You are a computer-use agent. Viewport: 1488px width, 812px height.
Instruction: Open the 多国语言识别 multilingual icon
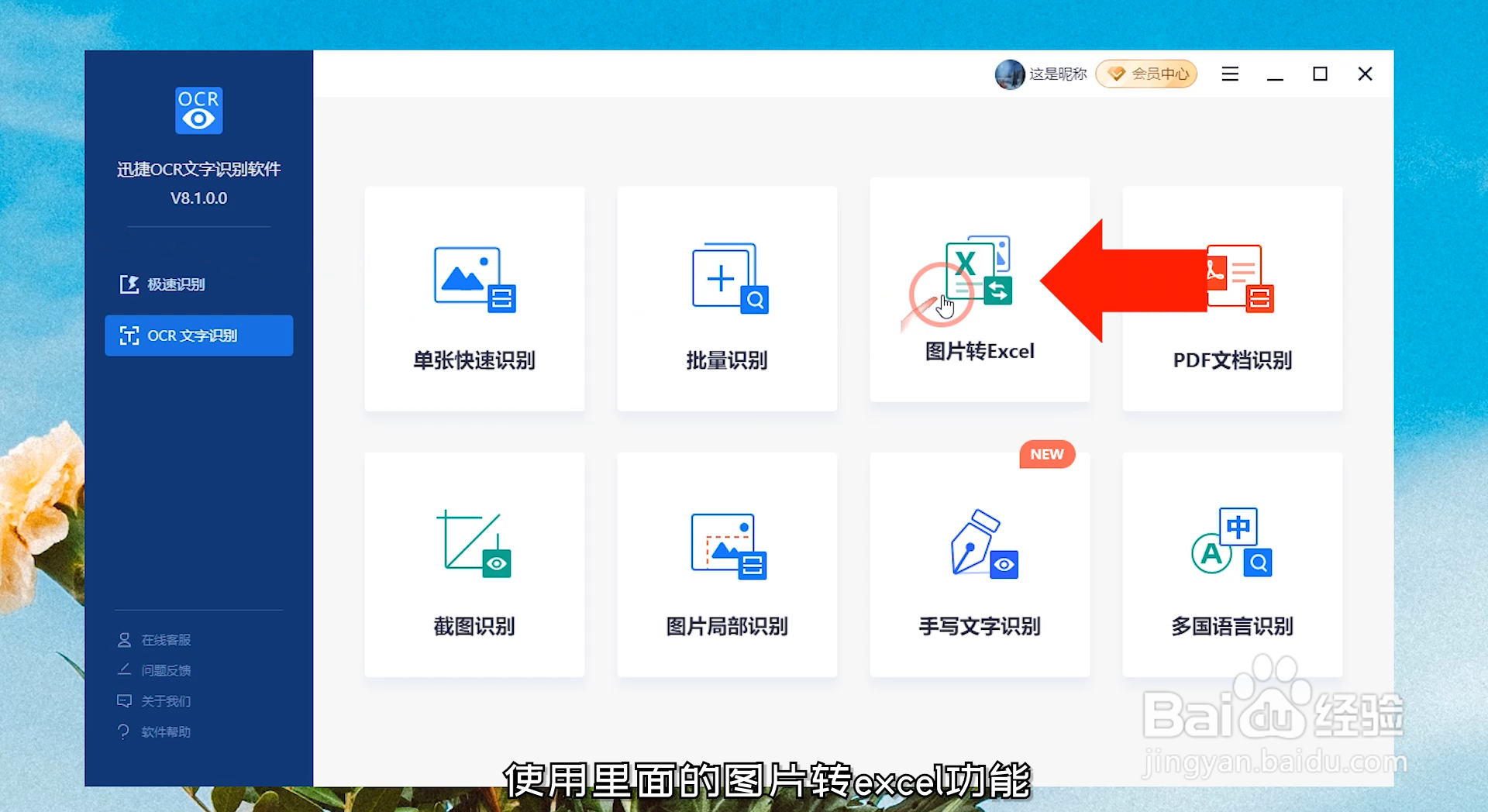pos(1231,542)
